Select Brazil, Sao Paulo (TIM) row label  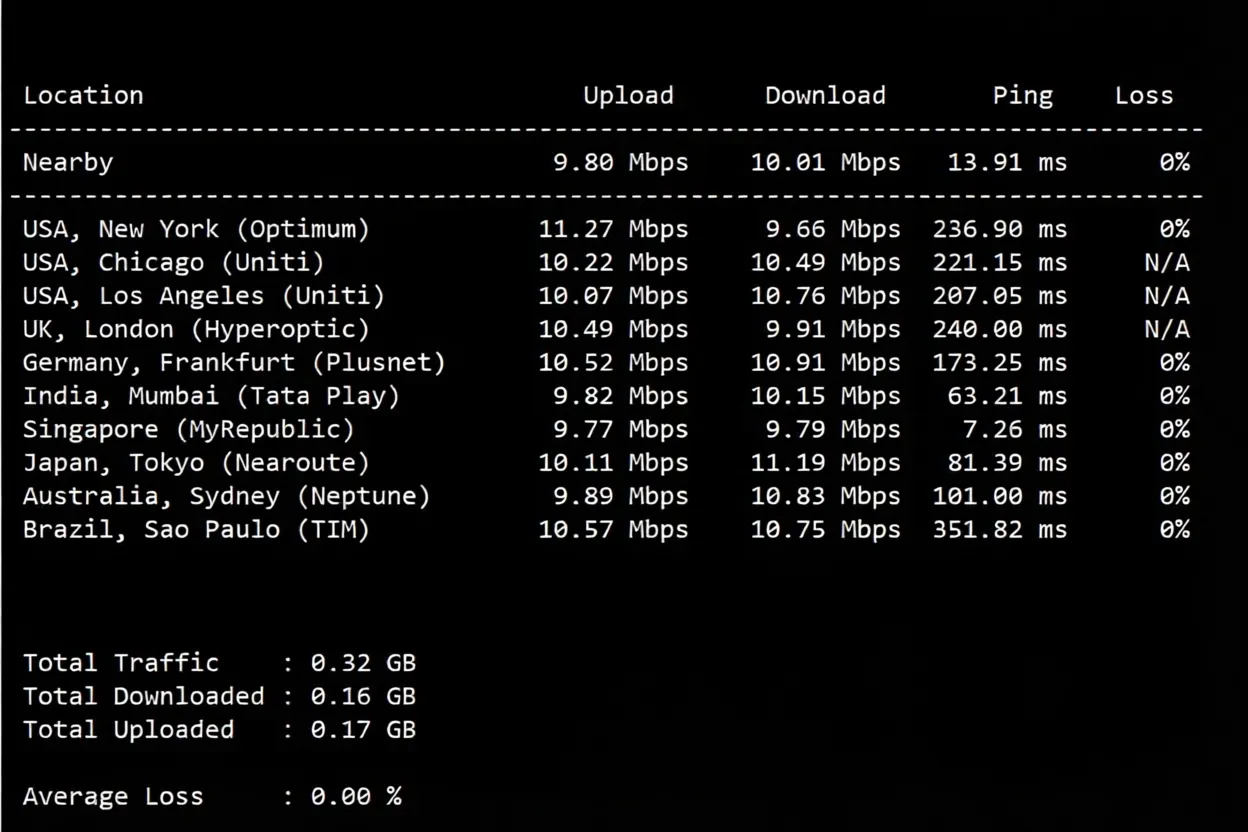(196, 530)
